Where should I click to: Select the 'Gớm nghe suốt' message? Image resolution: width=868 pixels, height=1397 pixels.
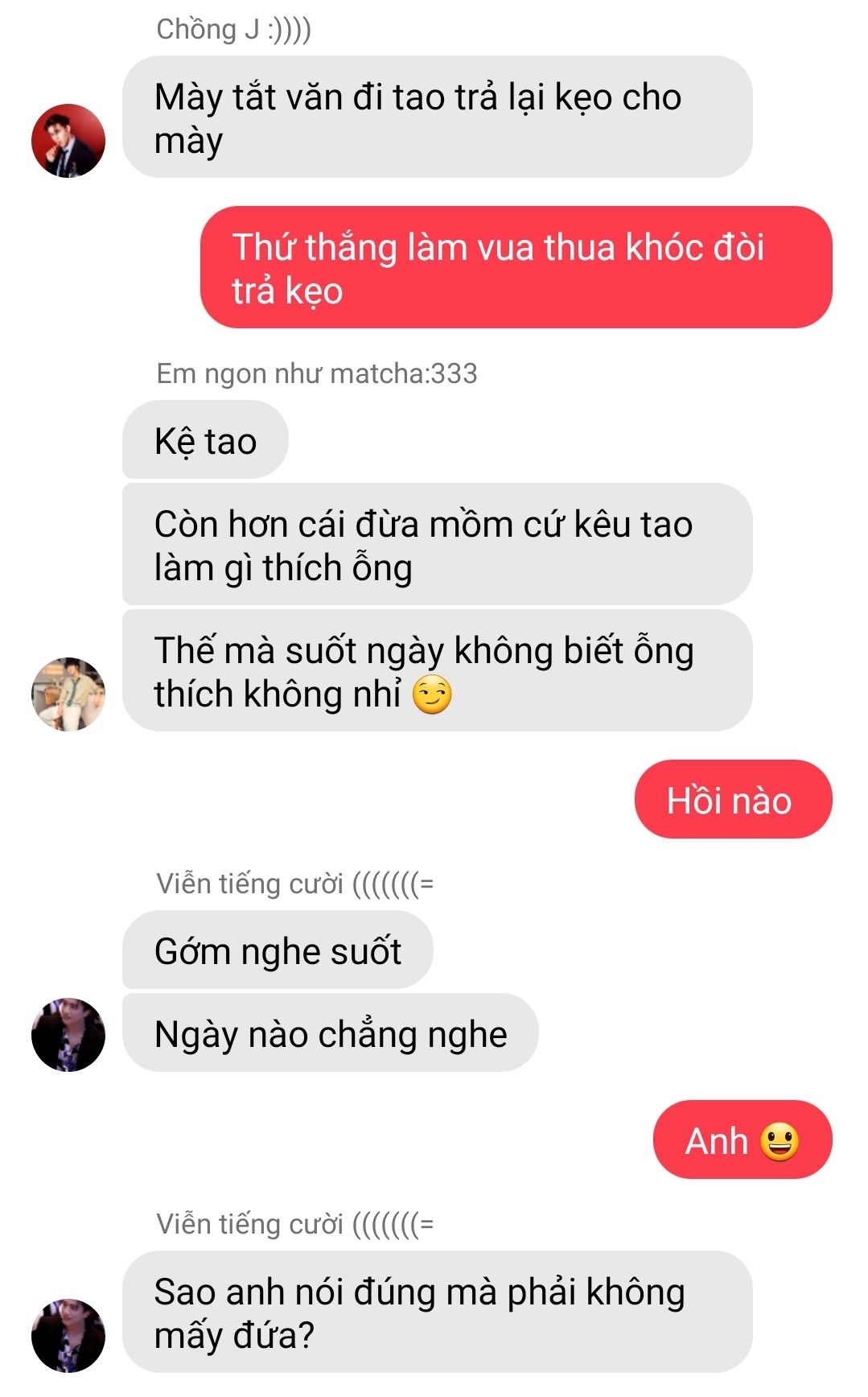278,950
